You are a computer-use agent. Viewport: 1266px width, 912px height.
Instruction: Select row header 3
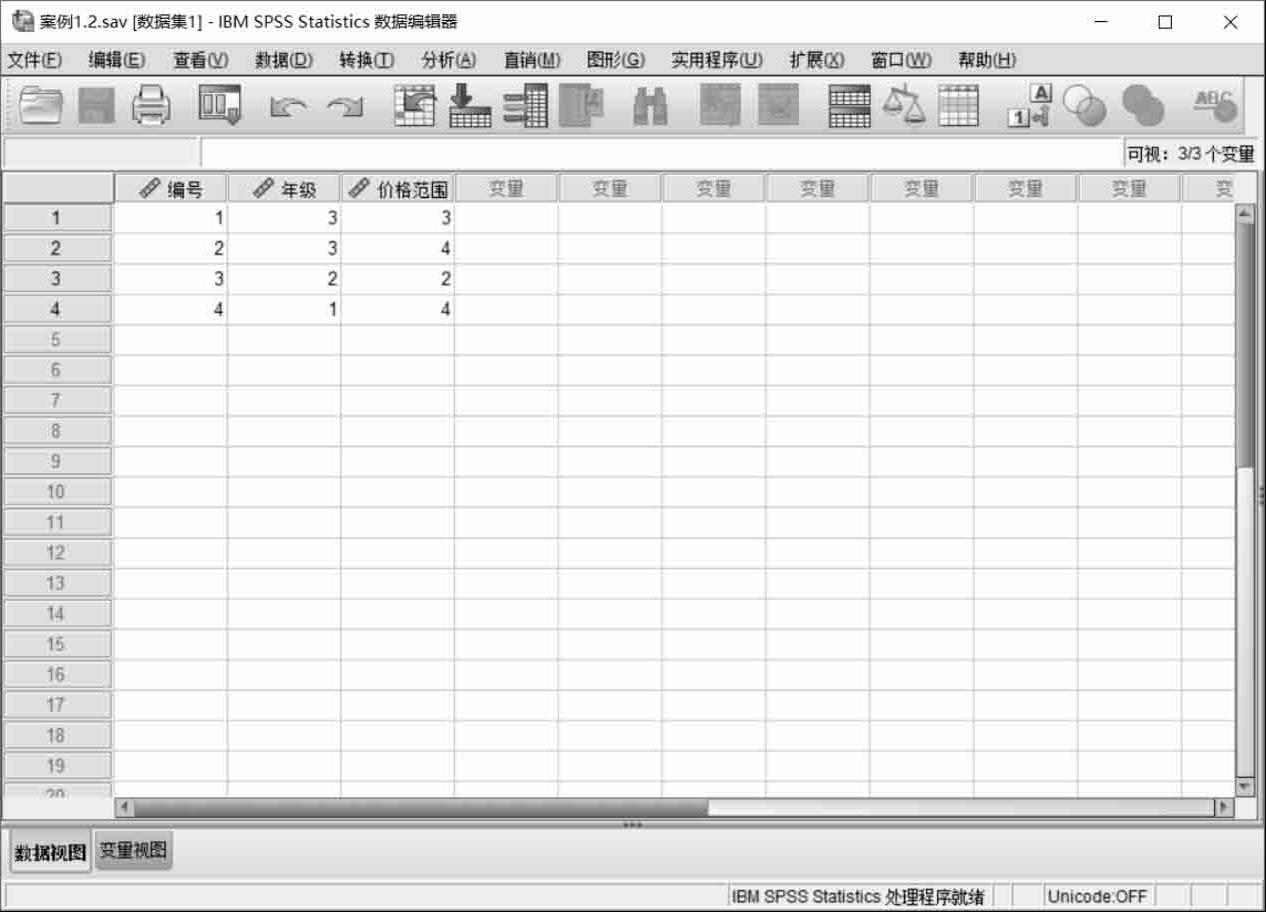coord(56,279)
